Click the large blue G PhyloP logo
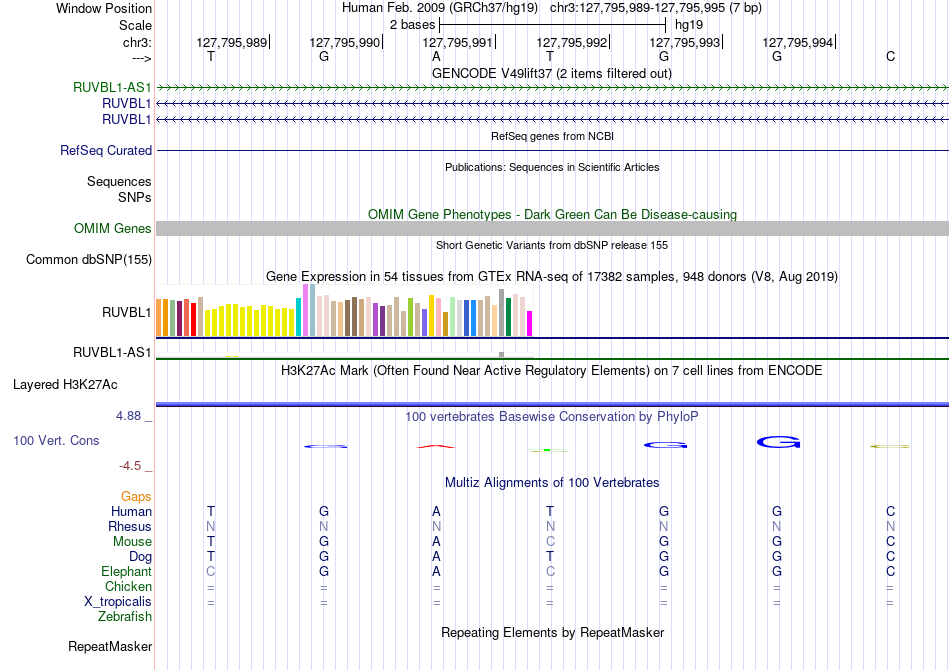The width and height of the screenshot is (950, 670). pyautogui.click(x=779, y=442)
